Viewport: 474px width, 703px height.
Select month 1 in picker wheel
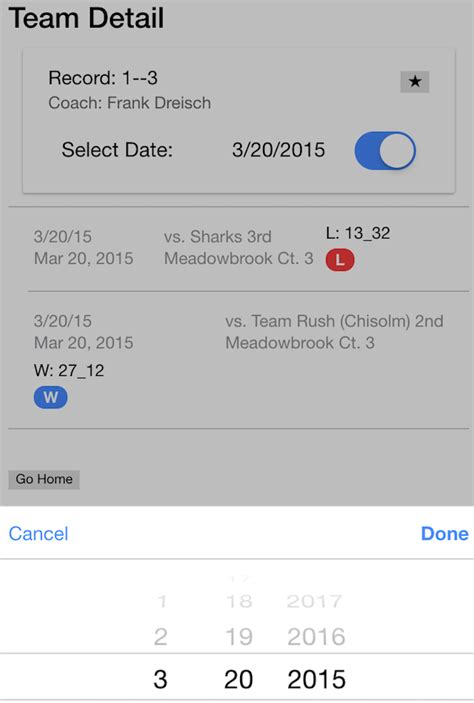pyautogui.click(x=162, y=601)
